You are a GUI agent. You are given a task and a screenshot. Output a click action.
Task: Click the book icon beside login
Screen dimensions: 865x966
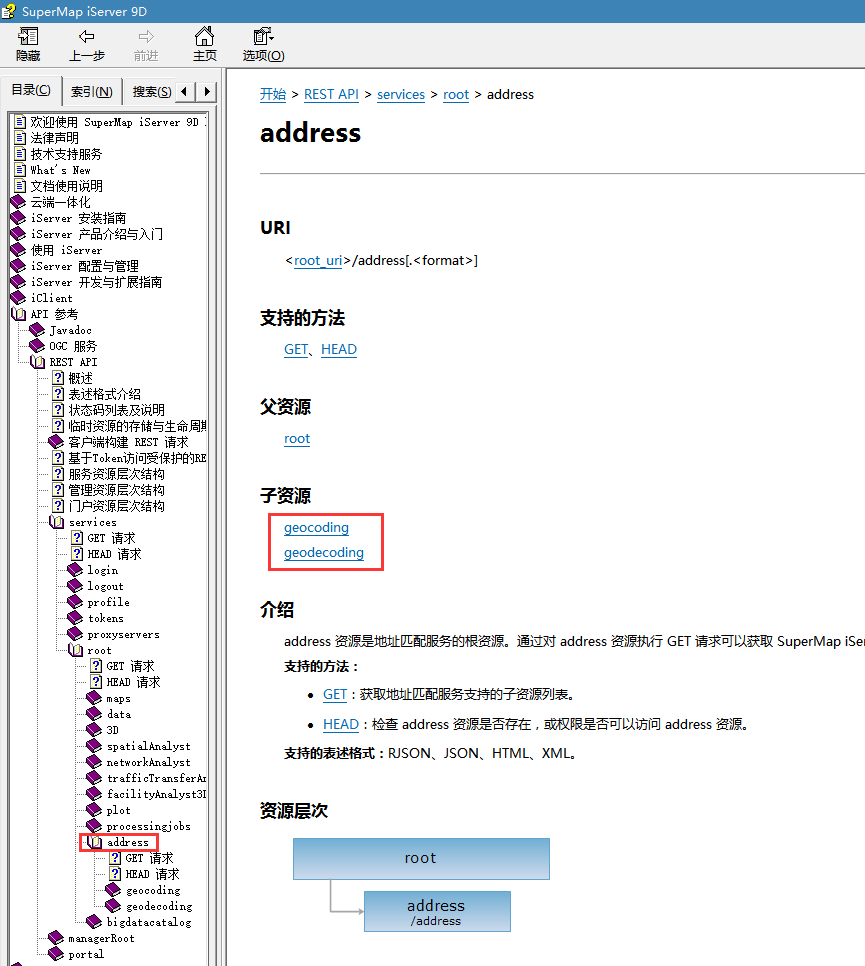pos(75,570)
